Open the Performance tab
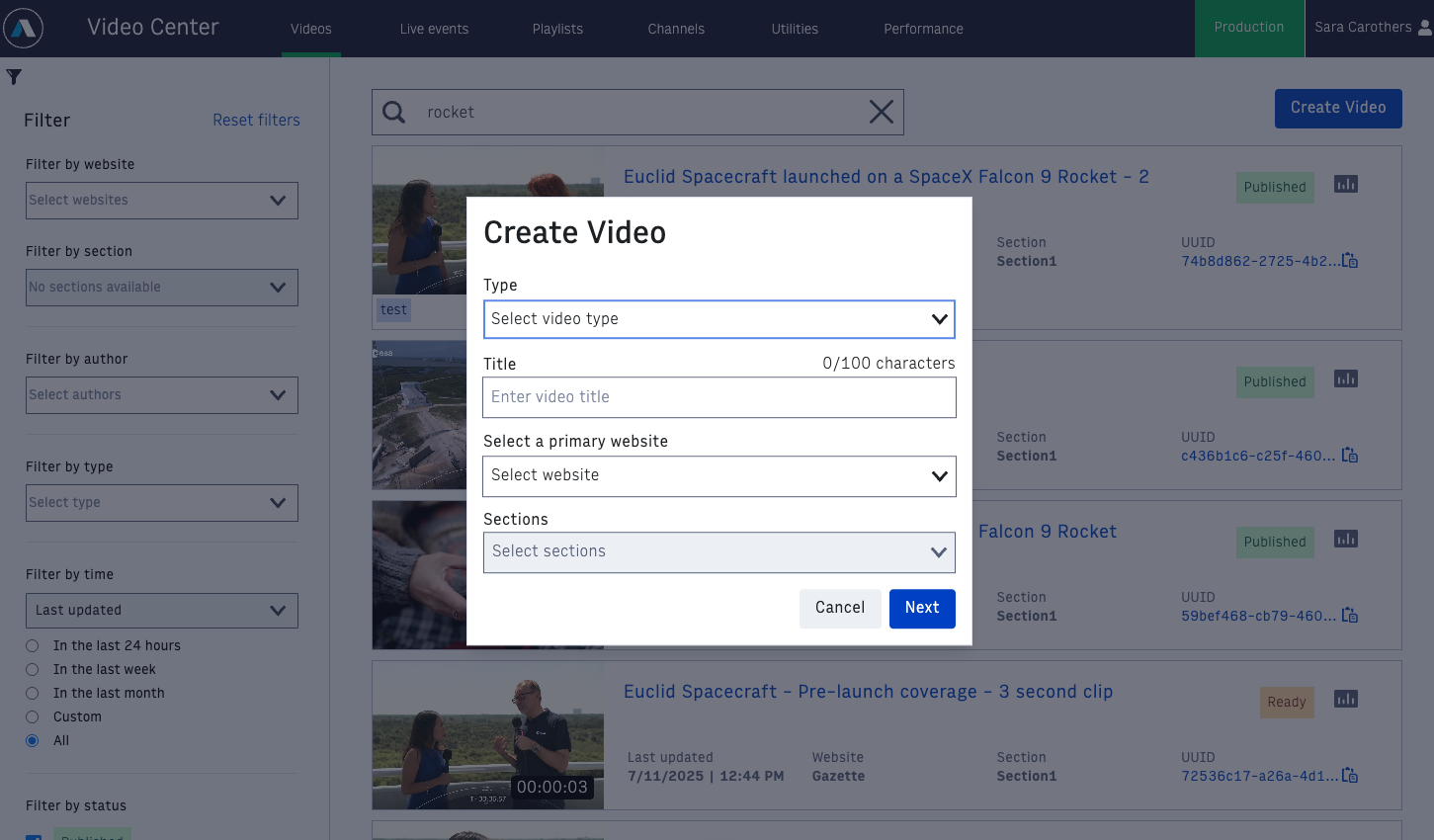This screenshot has width=1434, height=840. (923, 29)
